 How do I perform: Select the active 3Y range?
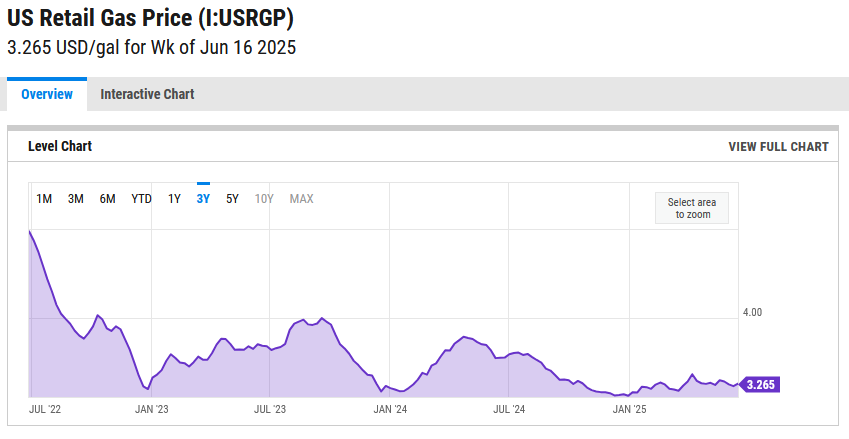pyautogui.click(x=203, y=199)
